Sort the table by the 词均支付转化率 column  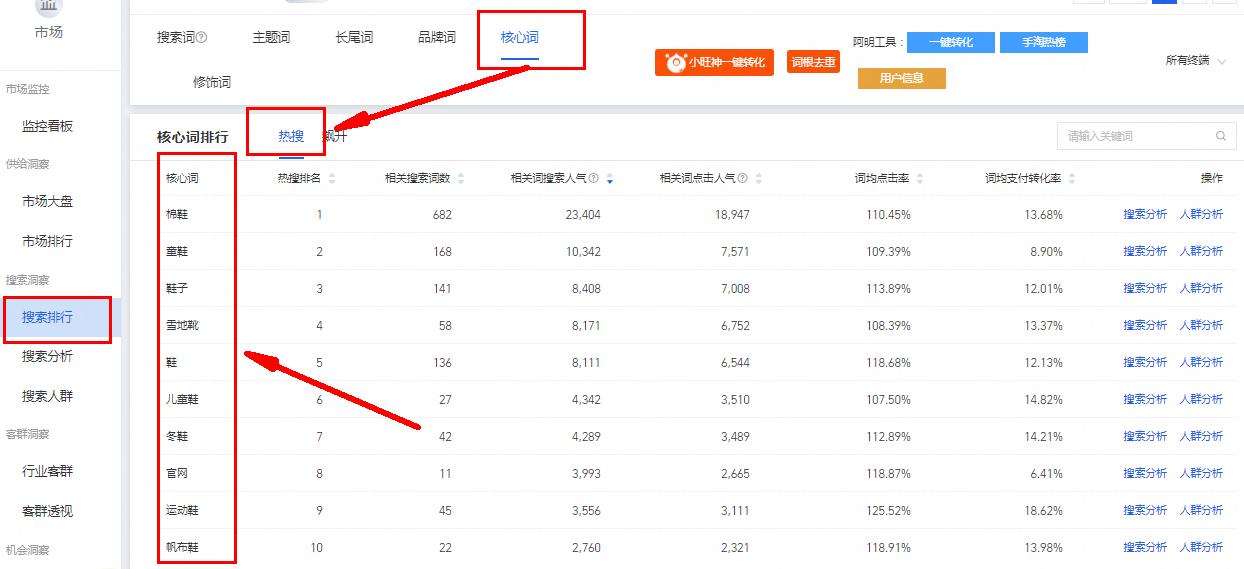tap(1072, 178)
